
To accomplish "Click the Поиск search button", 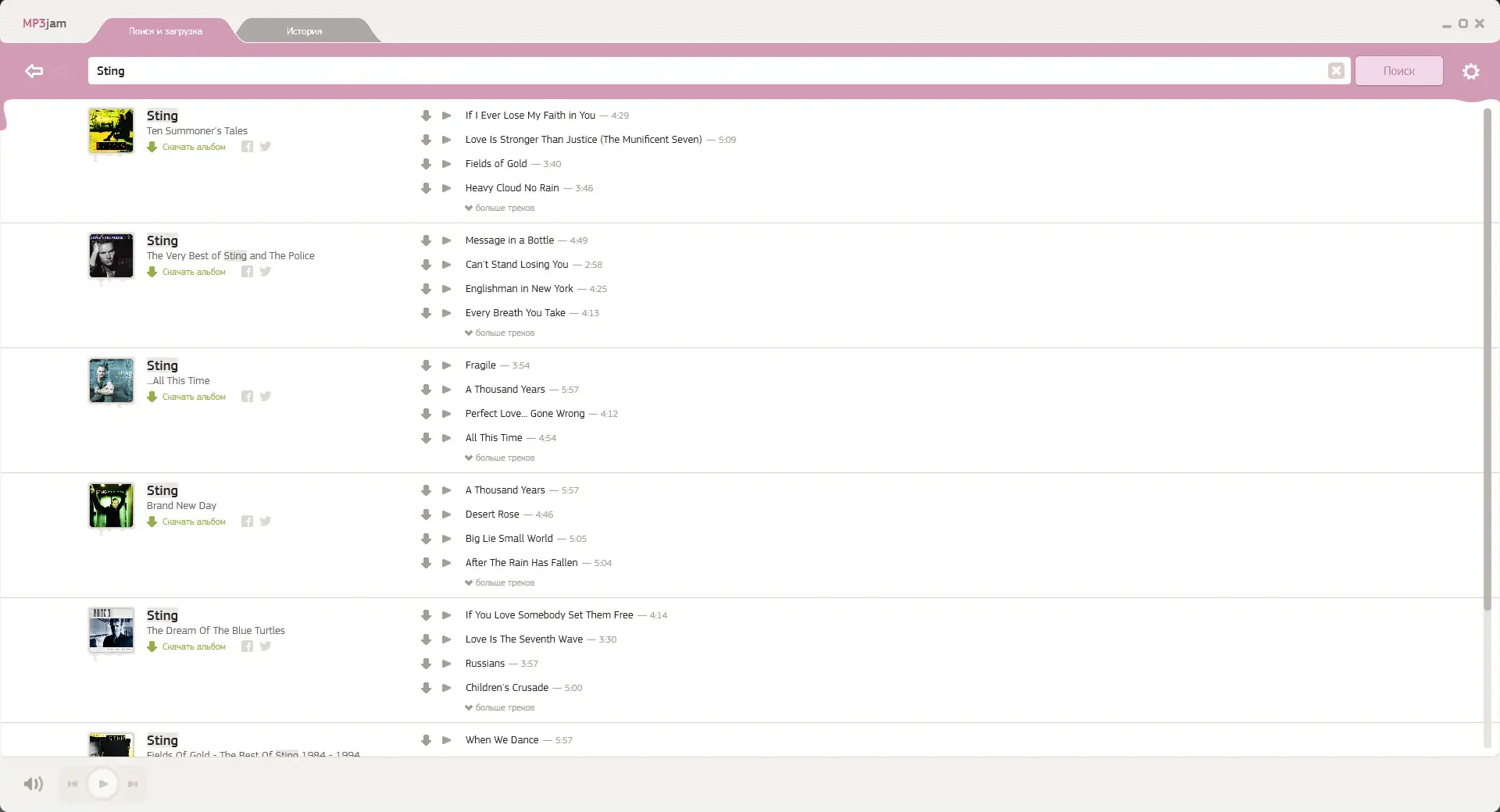I will point(1399,71).
